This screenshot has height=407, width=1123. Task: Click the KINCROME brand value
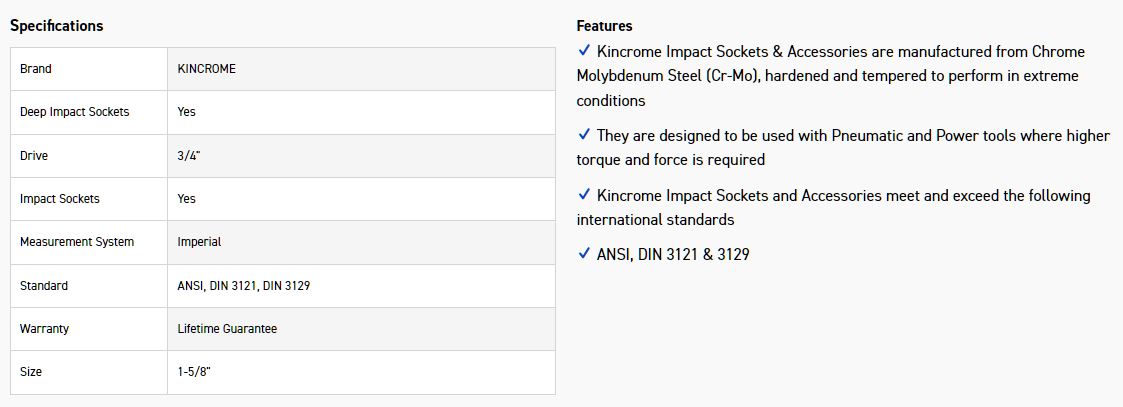[x=207, y=69]
